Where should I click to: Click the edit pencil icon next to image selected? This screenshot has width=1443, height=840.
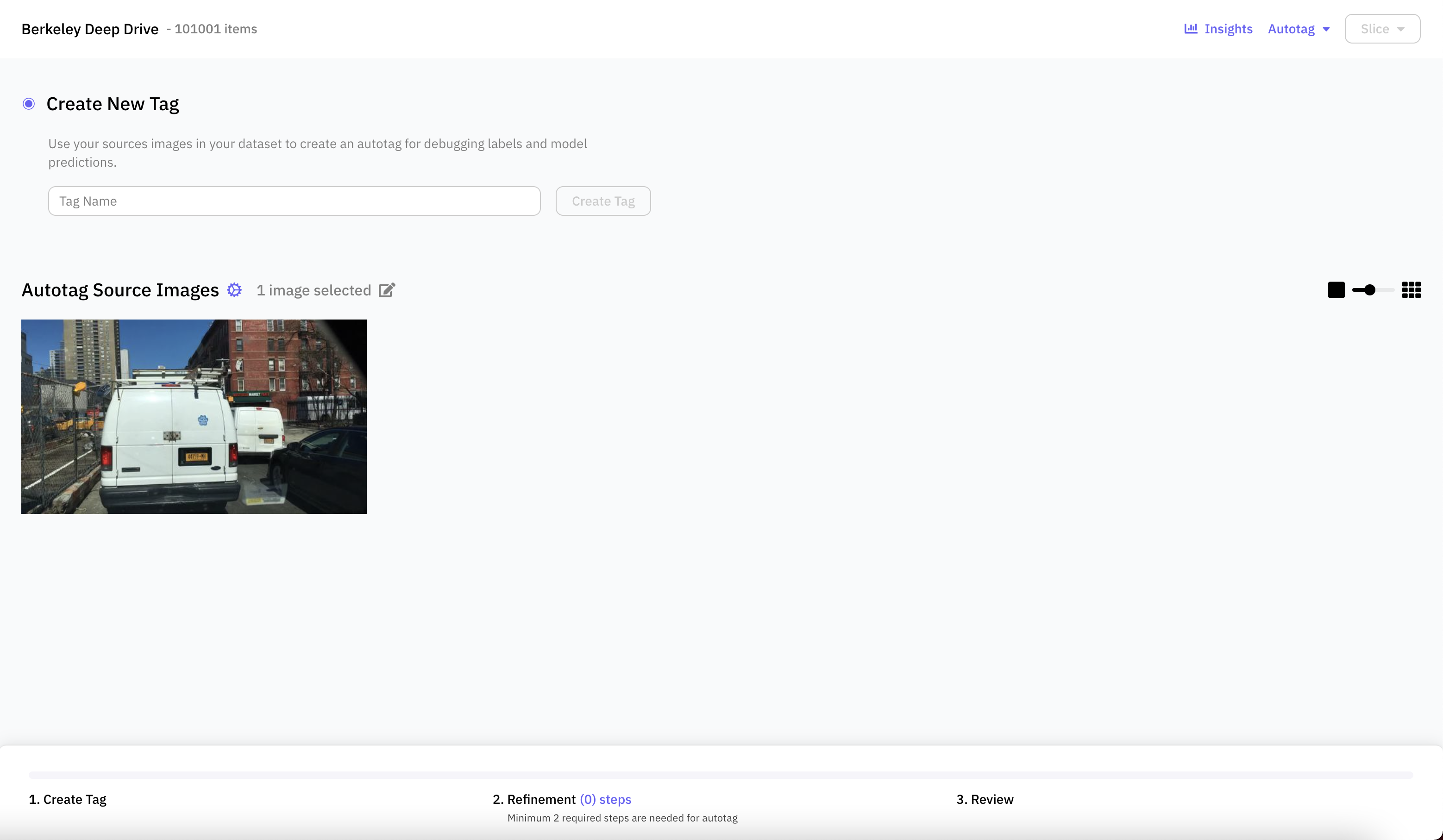(387, 290)
